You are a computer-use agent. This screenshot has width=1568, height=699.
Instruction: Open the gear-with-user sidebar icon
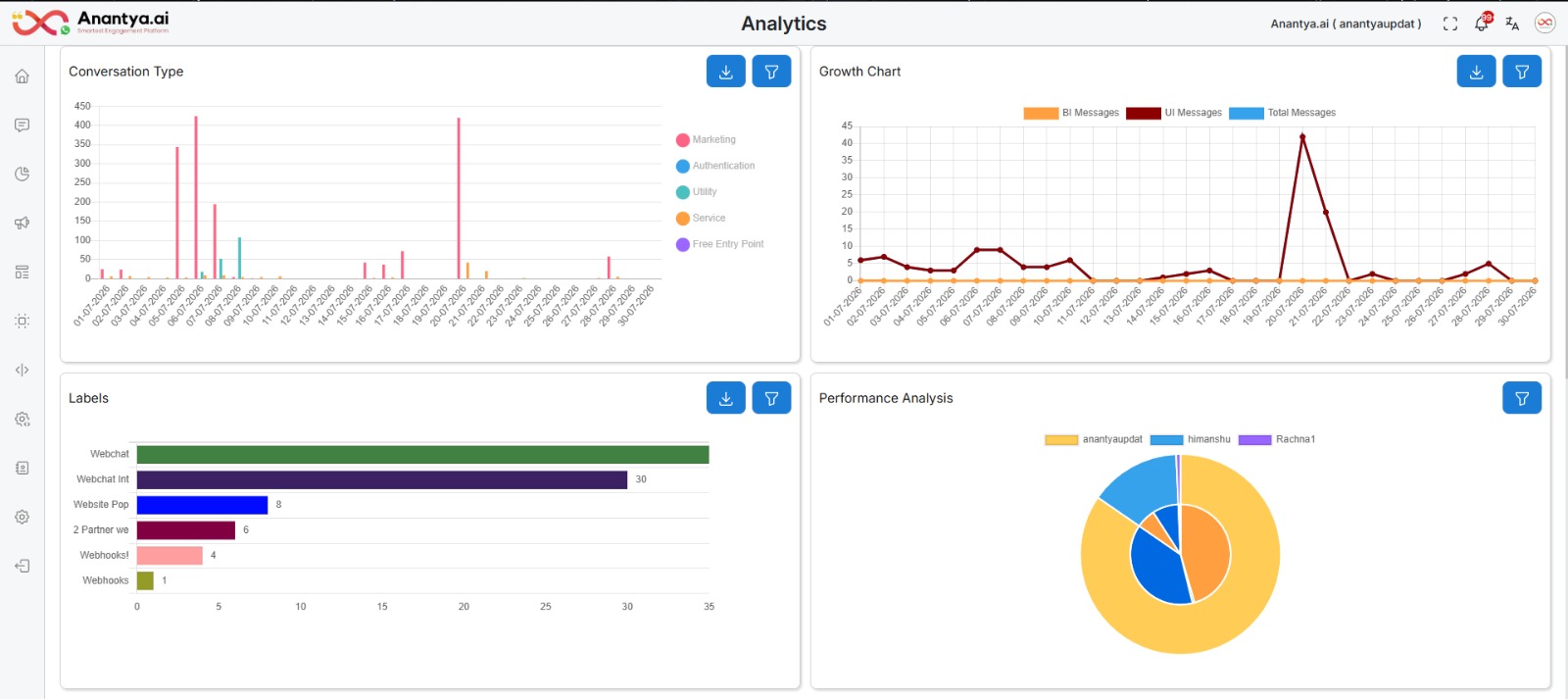(22, 420)
